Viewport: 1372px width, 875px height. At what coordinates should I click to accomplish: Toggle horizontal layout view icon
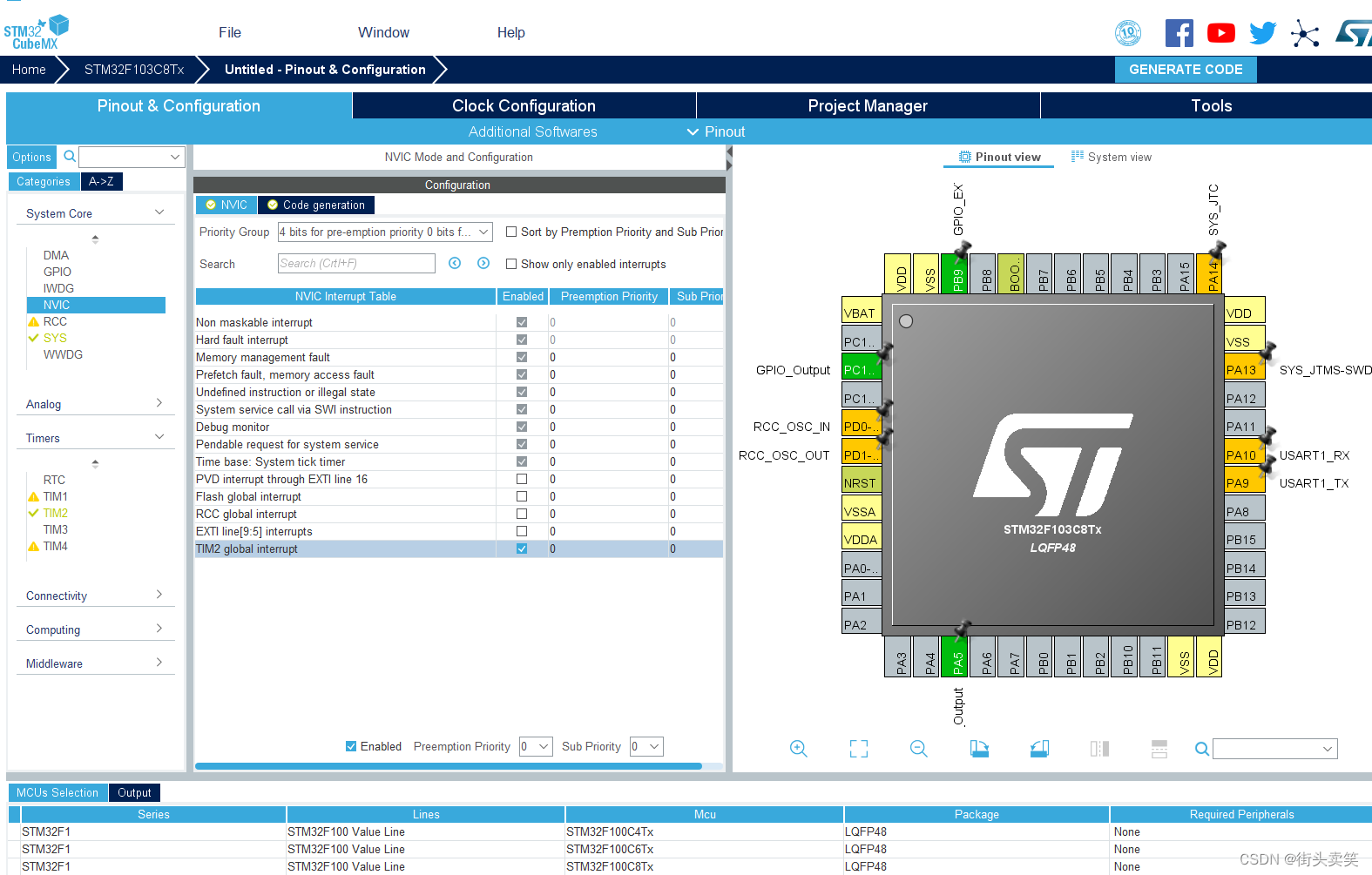click(1159, 749)
